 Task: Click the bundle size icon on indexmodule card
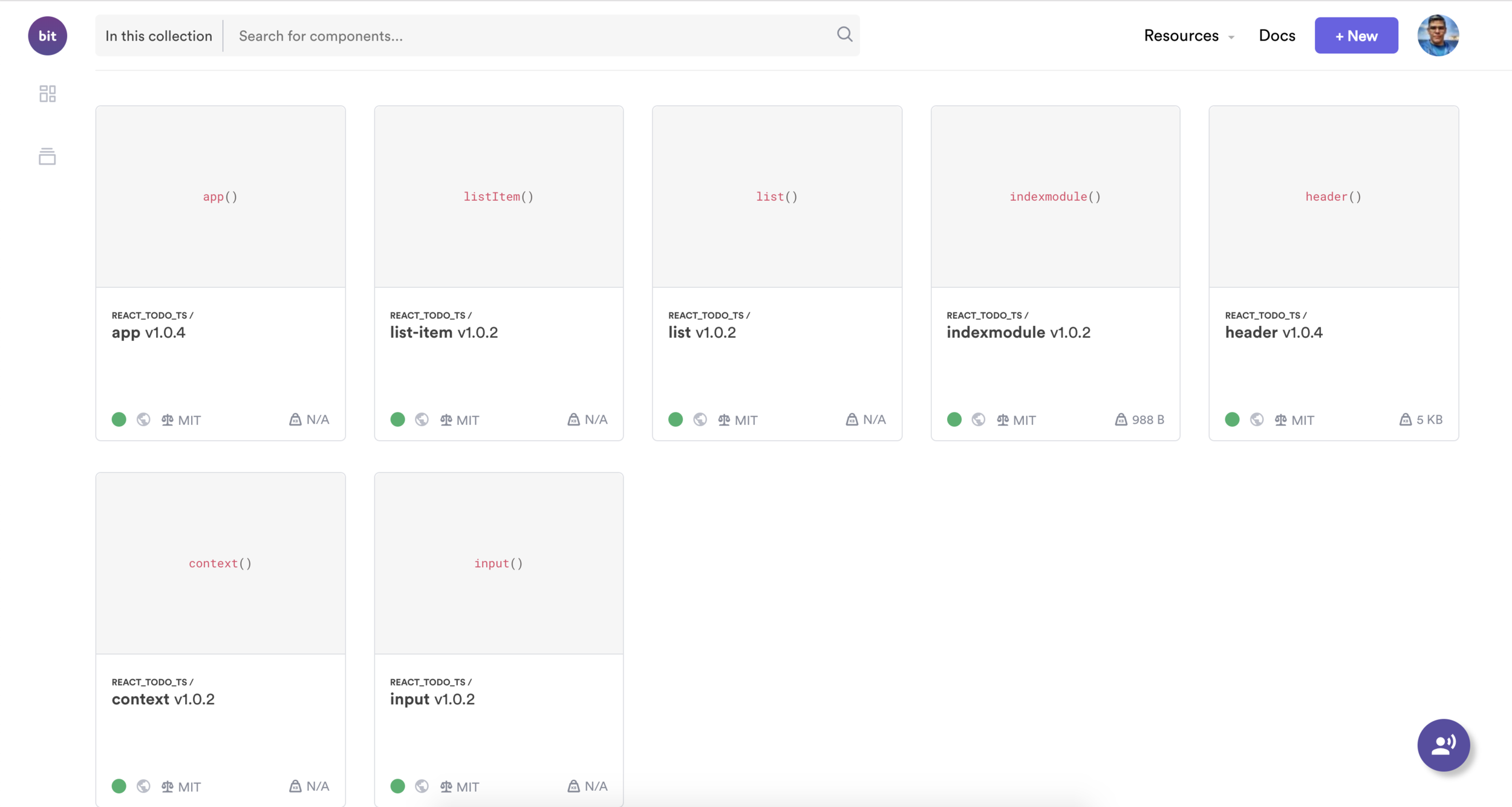tap(1121, 420)
